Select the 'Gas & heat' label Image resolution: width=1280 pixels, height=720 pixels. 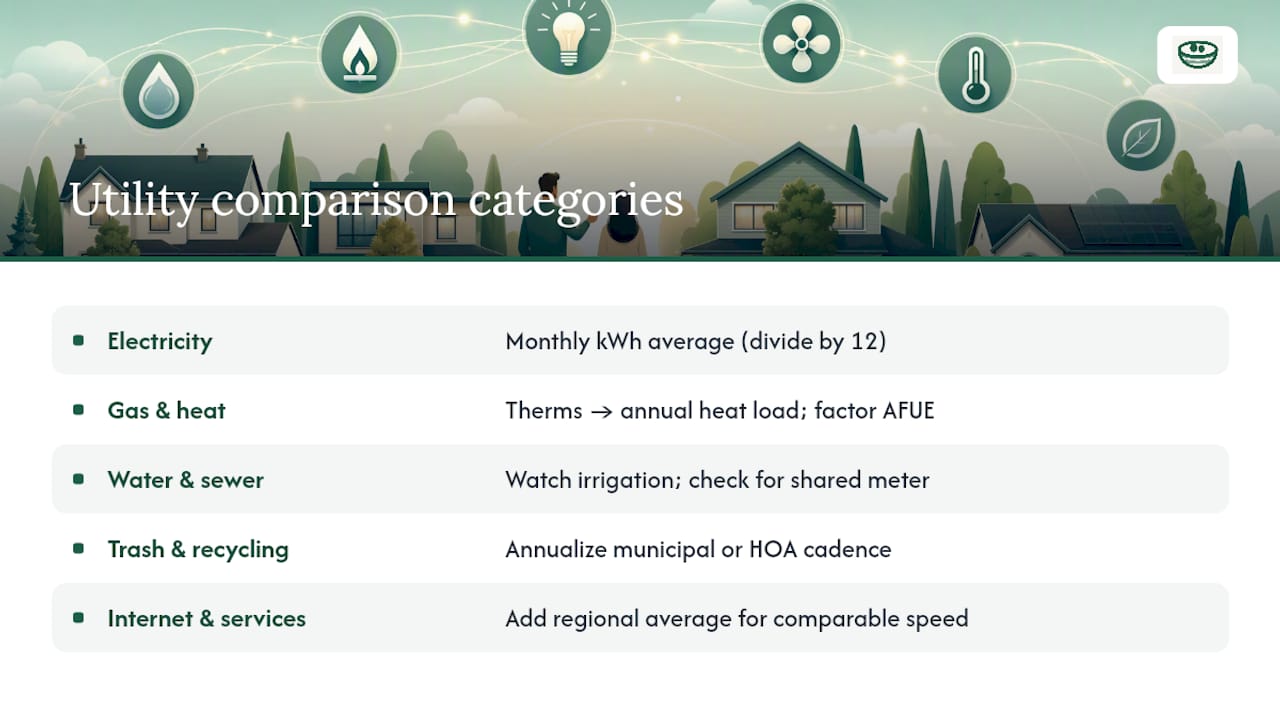(x=167, y=410)
